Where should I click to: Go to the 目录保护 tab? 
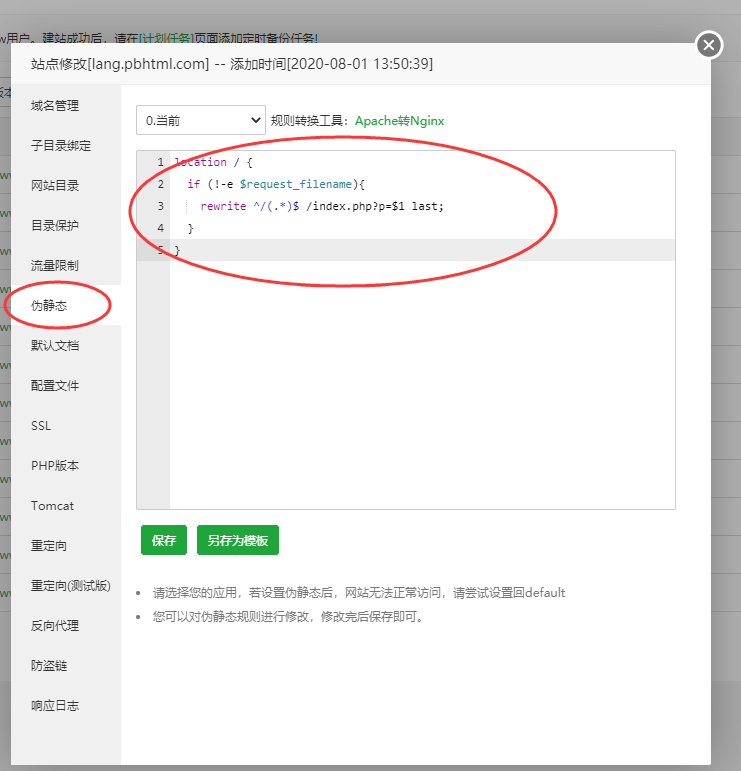tap(55, 225)
